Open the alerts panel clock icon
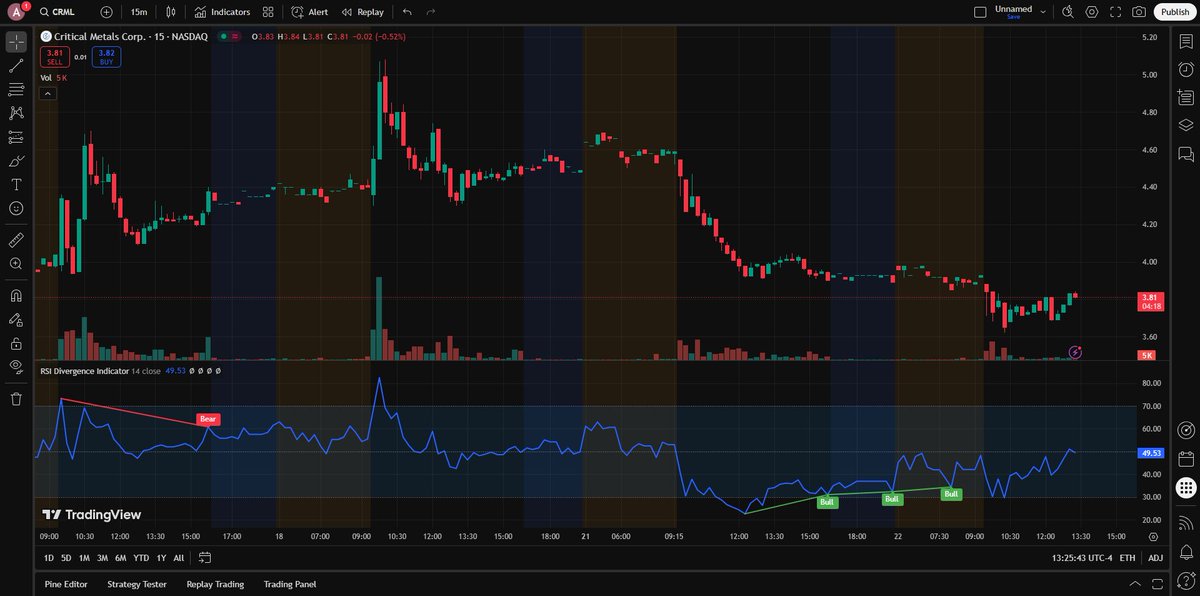Screen dimensions: 1200x596 (1186, 70)
